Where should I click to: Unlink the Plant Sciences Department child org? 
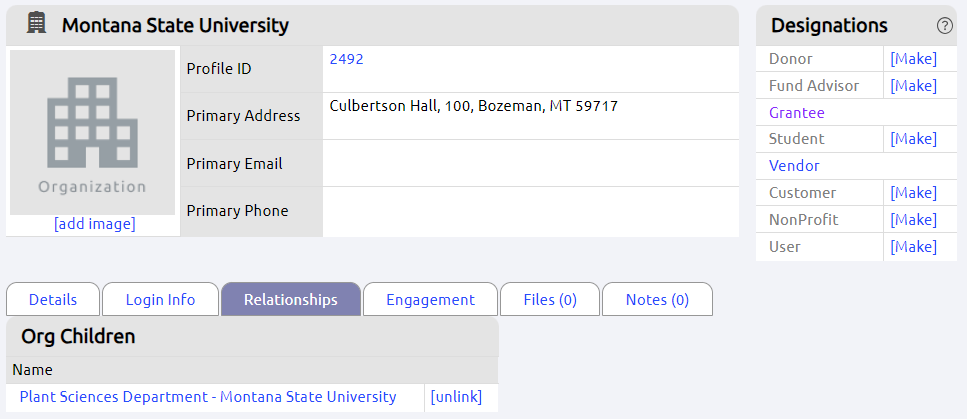click(x=456, y=397)
